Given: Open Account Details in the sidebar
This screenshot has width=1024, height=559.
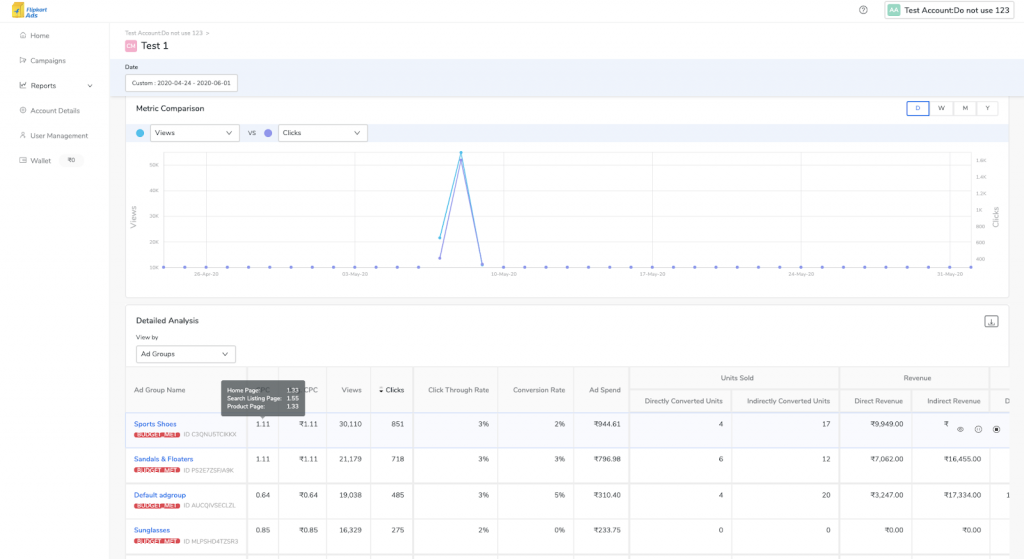Looking at the screenshot, I should pyautogui.click(x=55, y=110).
